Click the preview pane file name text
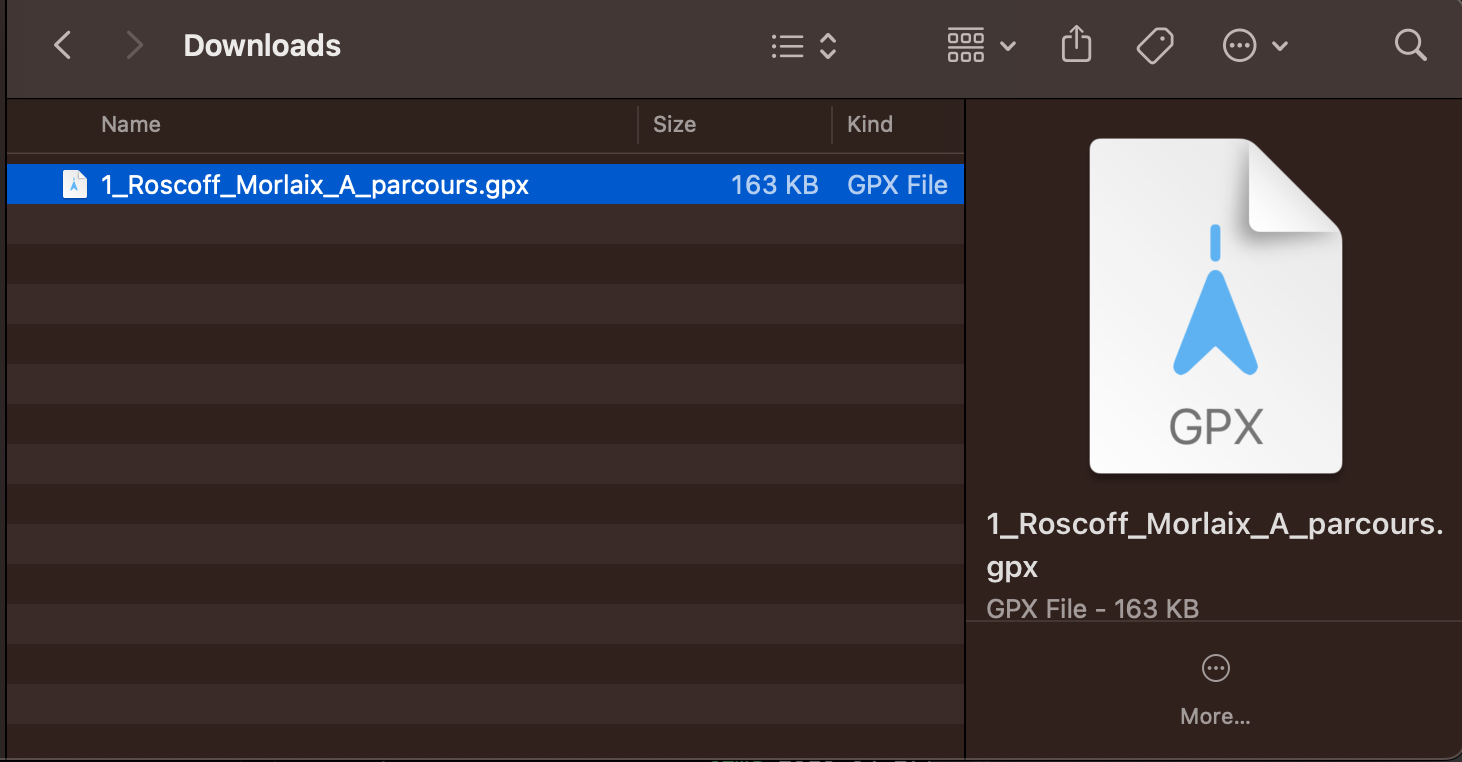Screen dimensions: 1462x762 pyautogui.click(x=1214, y=545)
